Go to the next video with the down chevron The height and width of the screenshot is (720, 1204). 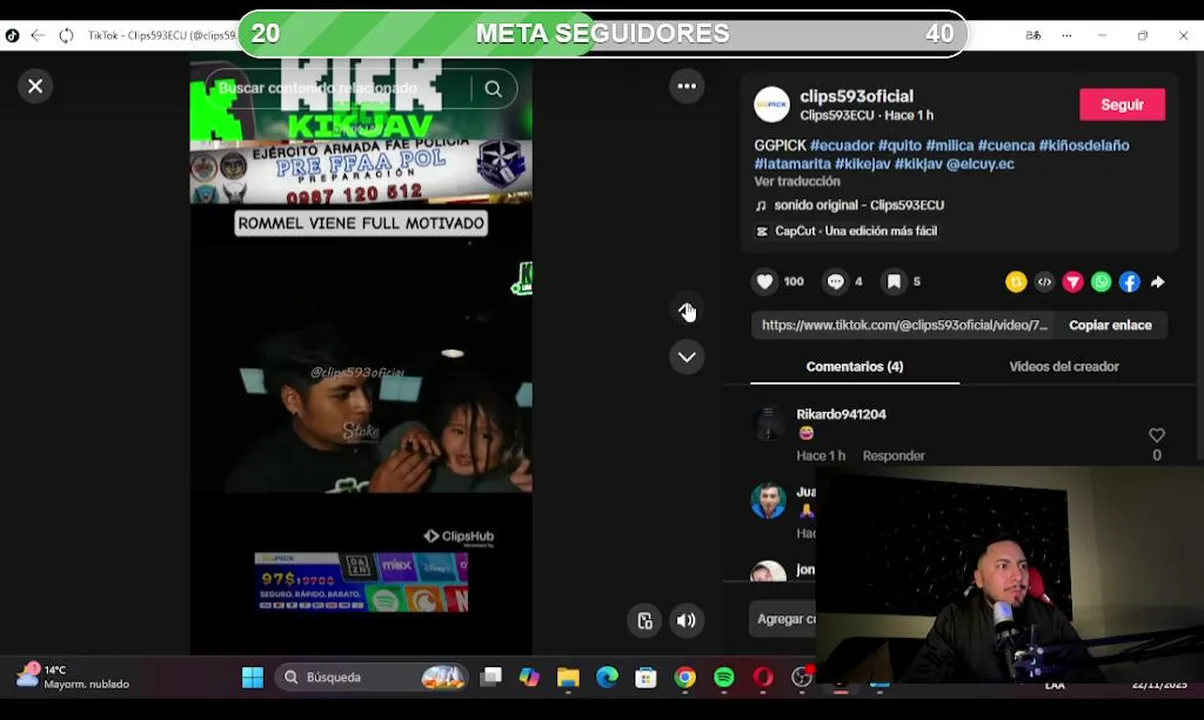[x=687, y=357]
